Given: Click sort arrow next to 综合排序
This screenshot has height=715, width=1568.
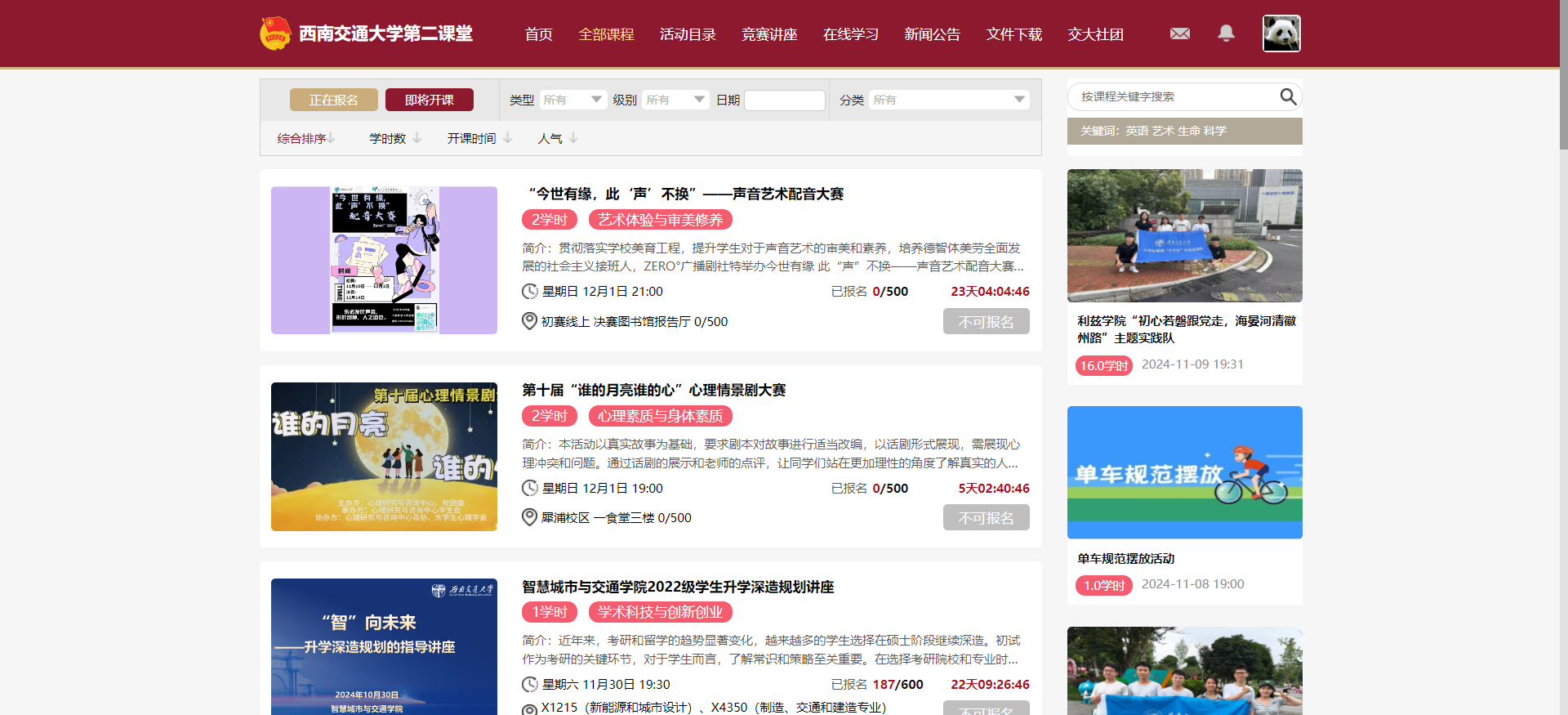Looking at the screenshot, I should [x=331, y=138].
